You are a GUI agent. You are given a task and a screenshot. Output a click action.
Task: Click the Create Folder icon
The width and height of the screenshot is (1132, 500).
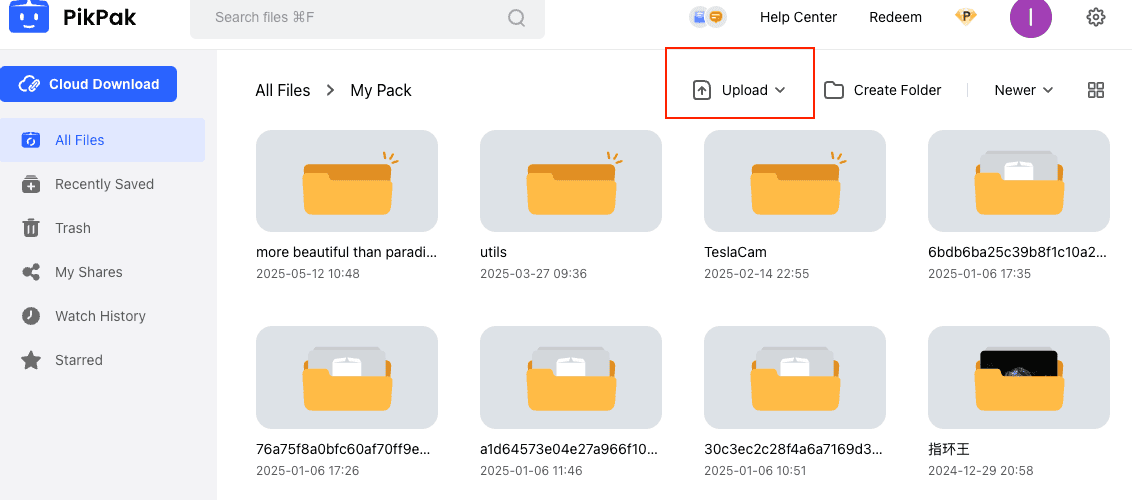pyautogui.click(x=834, y=90)
